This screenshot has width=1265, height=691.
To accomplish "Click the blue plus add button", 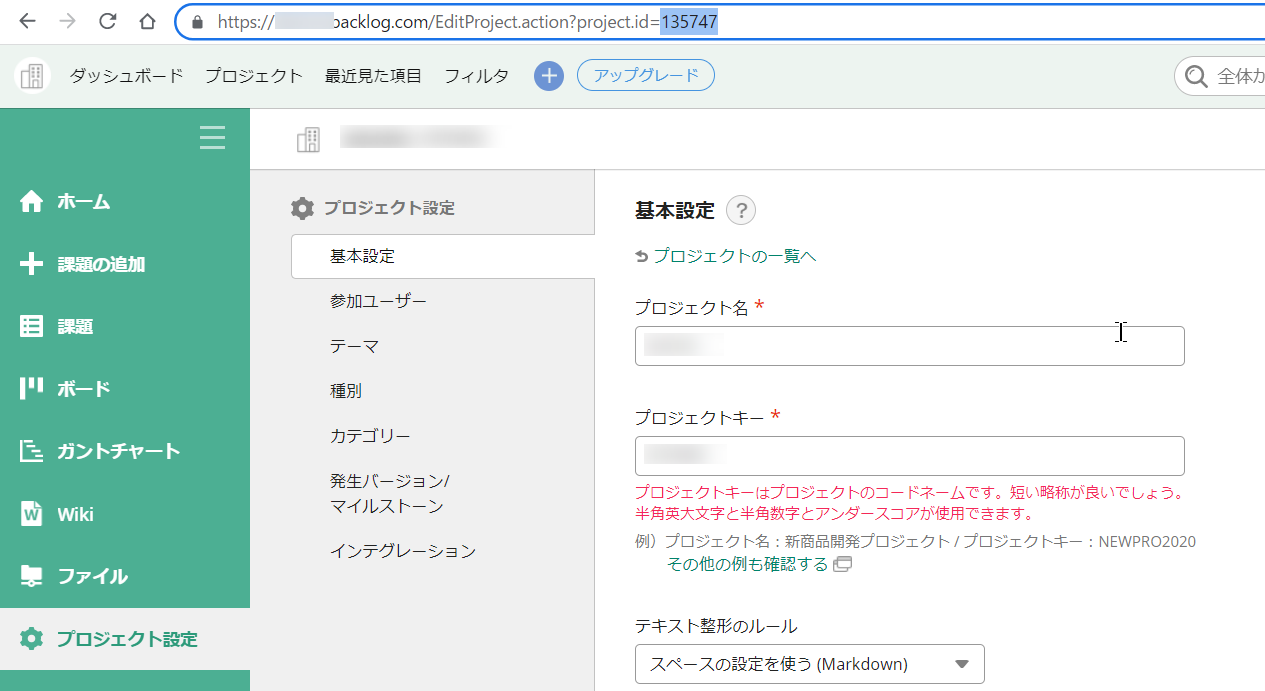I will tap(549, 76).
